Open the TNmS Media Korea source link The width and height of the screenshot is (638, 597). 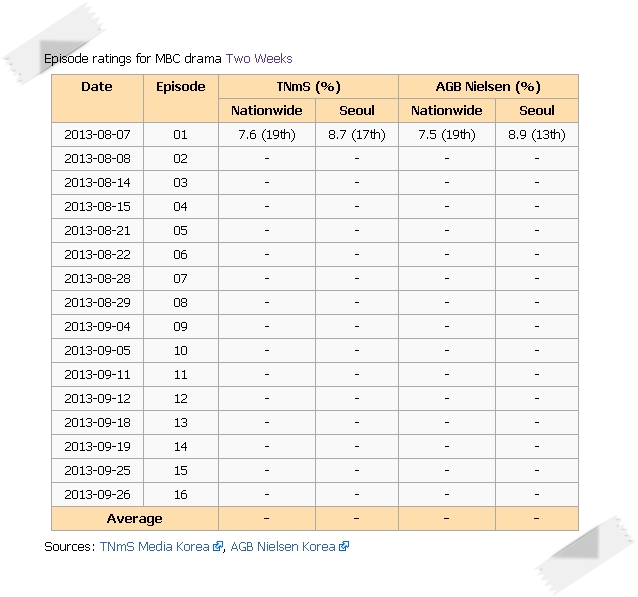[x=154, y=546]
